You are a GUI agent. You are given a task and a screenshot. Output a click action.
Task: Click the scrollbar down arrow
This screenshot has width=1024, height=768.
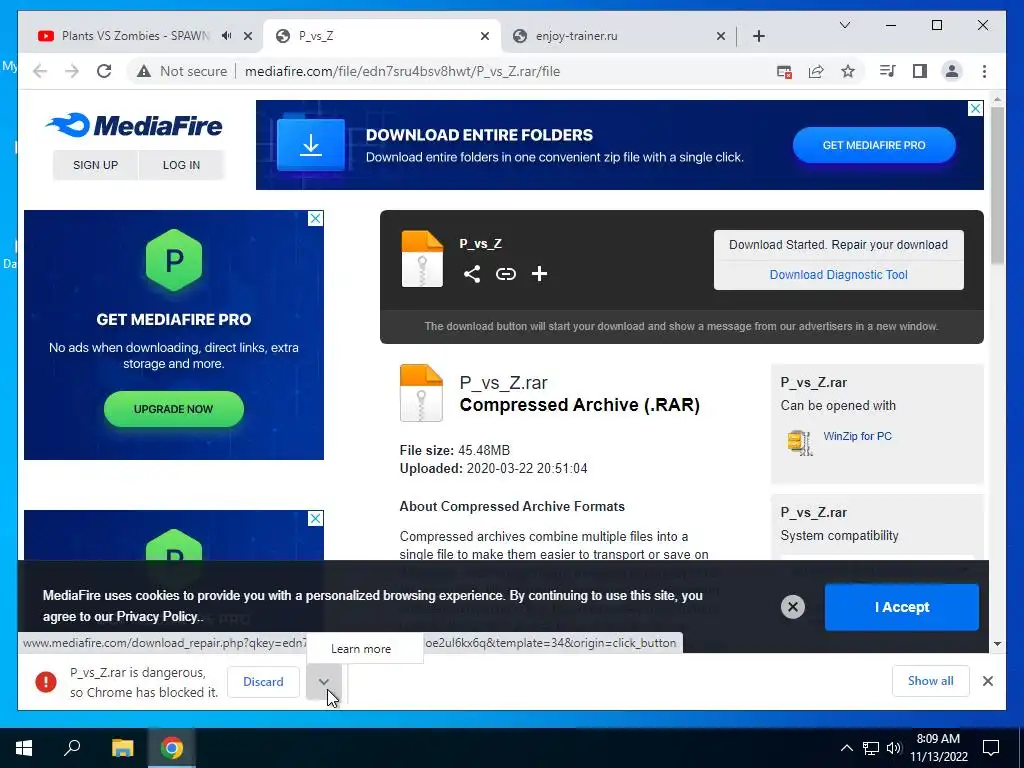coord(997,644)
